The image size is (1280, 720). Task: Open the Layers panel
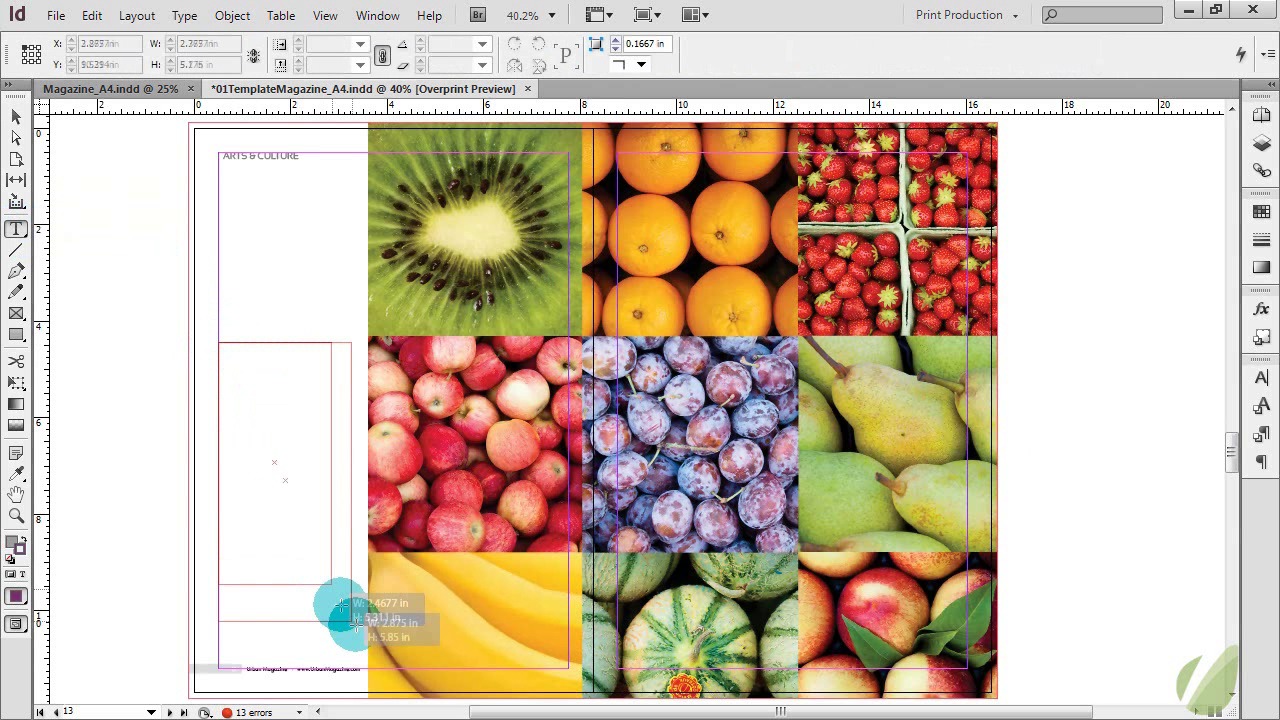coord(1261,144)
